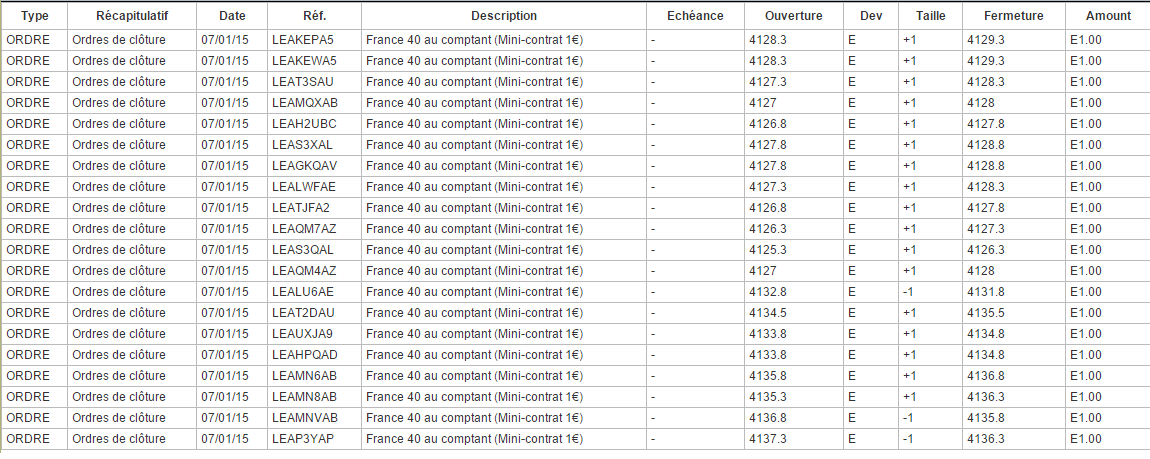Select the Description column header
The image size is (1150, 459).
504,16
